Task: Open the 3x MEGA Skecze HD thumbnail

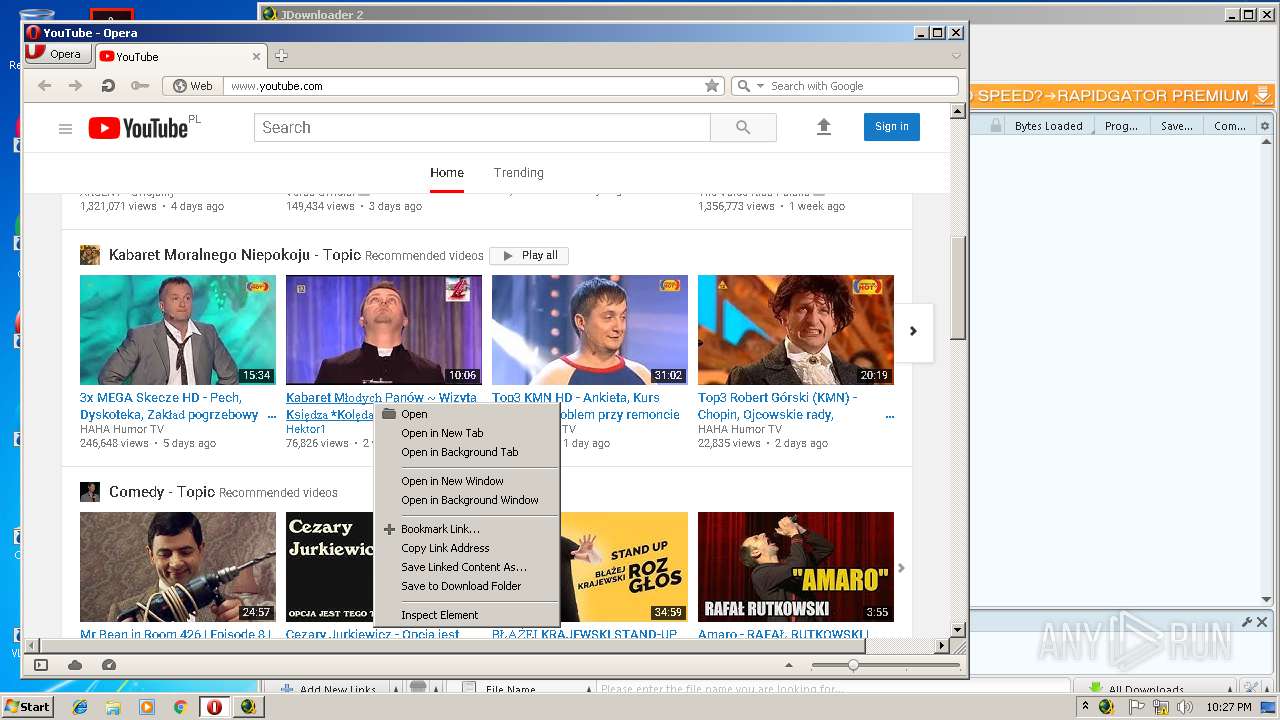Action: 178,330
